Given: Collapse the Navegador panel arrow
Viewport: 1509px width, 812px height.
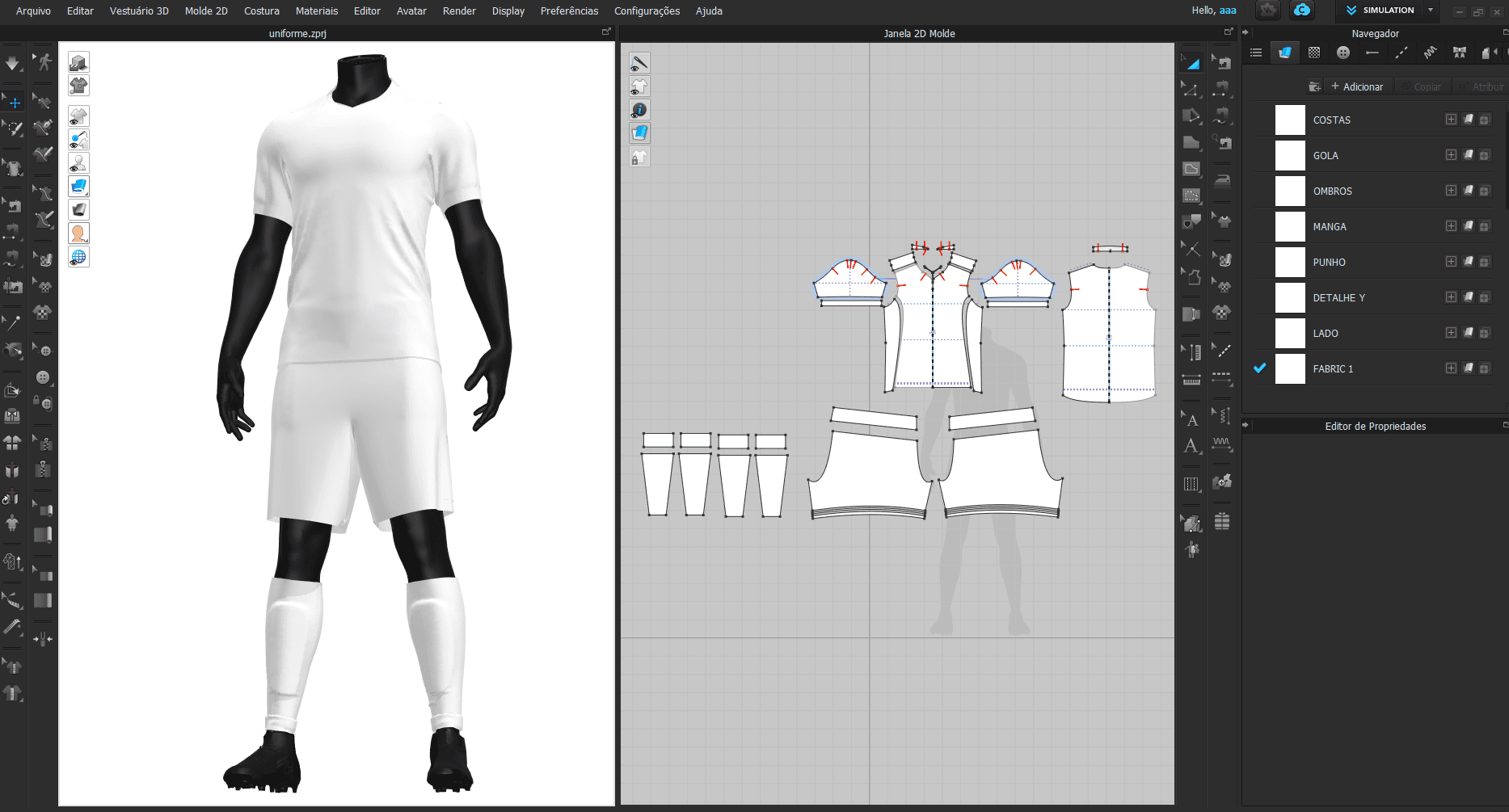Looking at the screenshot, I should 1246,33.
